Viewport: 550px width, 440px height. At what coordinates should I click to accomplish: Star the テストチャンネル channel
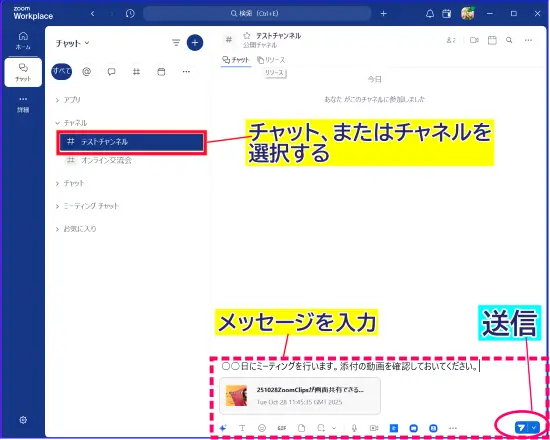[247, 35]
